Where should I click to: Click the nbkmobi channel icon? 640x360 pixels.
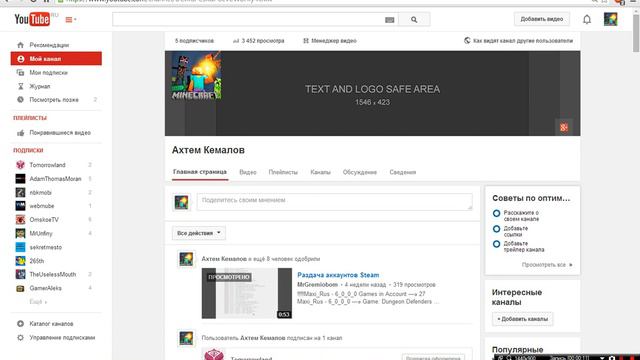(20, 192)
